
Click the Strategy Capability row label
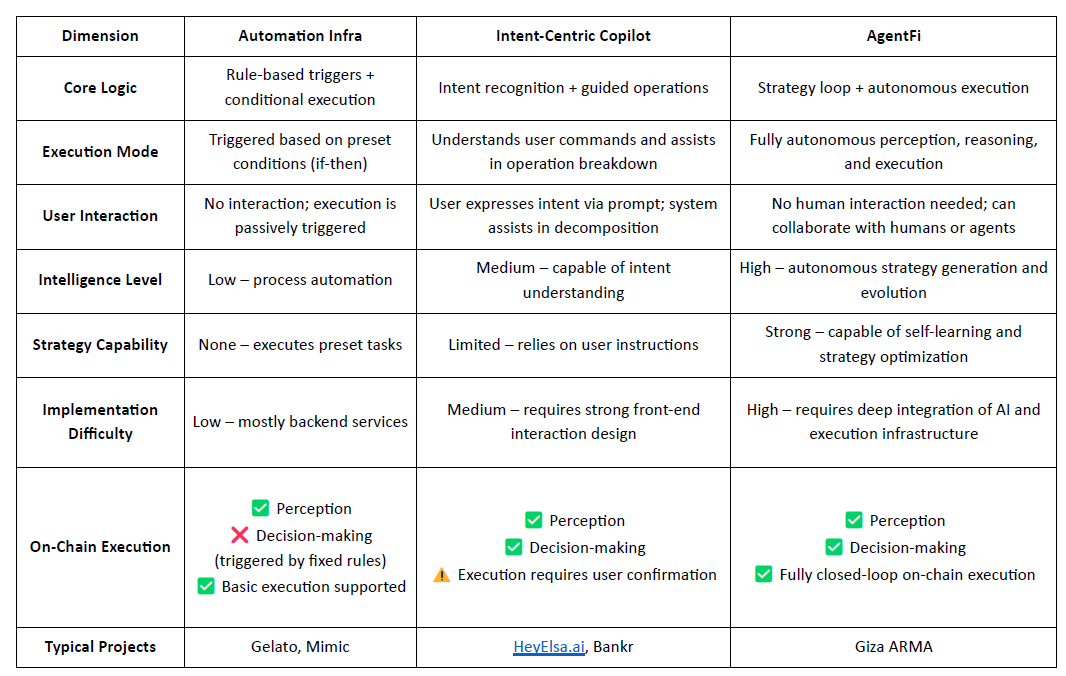pyautogui.click(x=100, y=345)
